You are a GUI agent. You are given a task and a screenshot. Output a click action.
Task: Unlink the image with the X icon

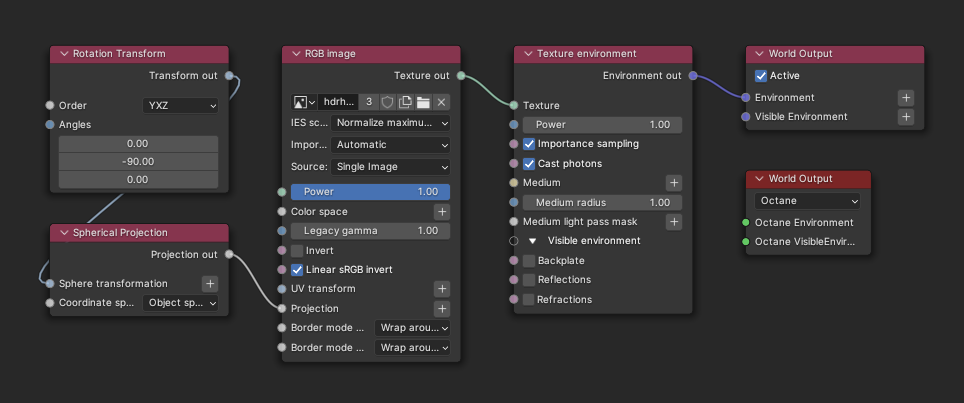pyautogui.click(x=441, y=102)
